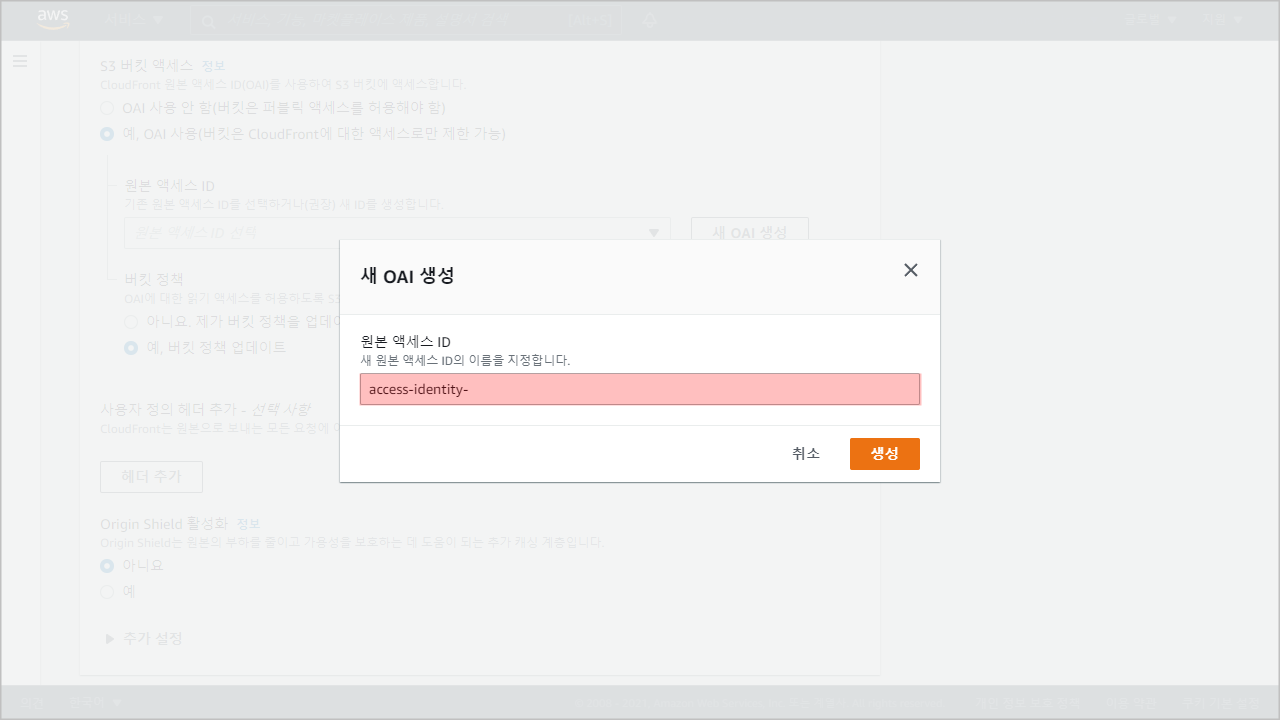Select '예, 버킷 정책 업데이트' radio option
Screen dimensions: 1280x720
coord(131,348)
